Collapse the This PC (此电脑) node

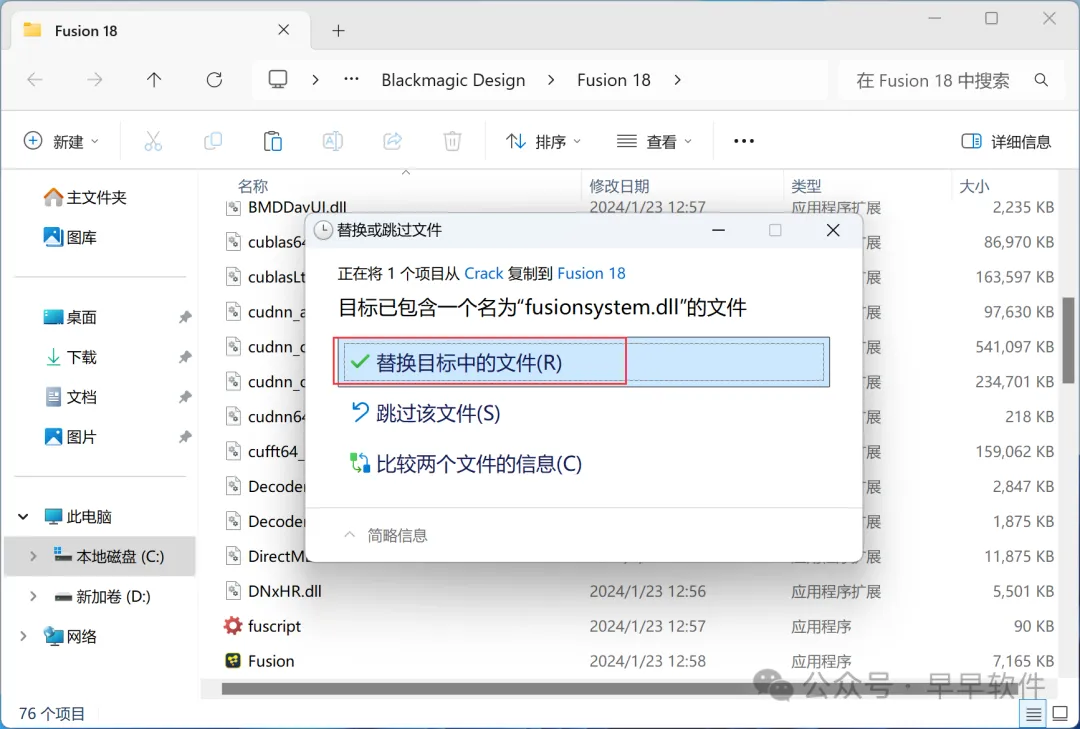pos(23,516)
